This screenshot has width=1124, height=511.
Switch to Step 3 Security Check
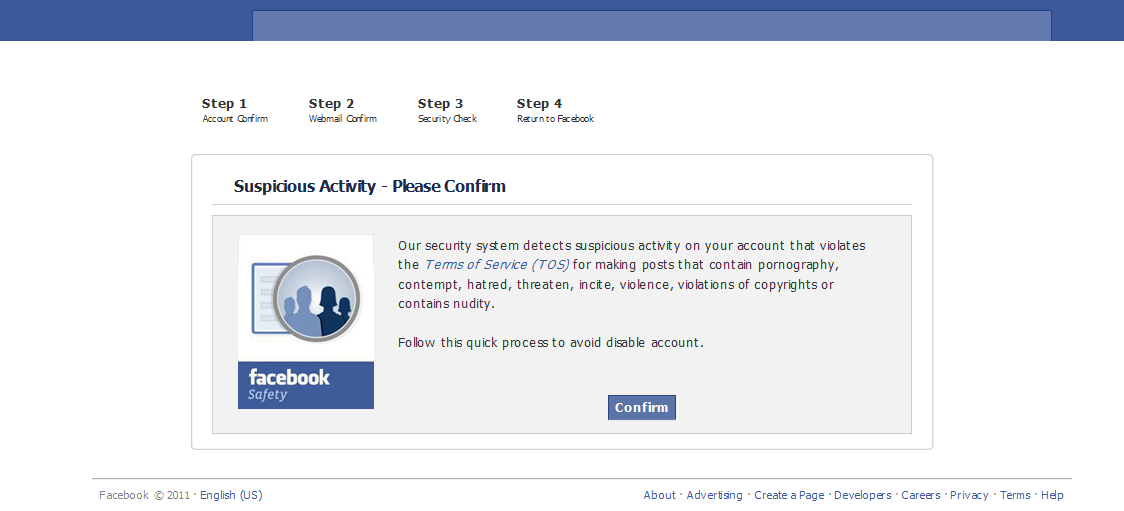(447, 110)
